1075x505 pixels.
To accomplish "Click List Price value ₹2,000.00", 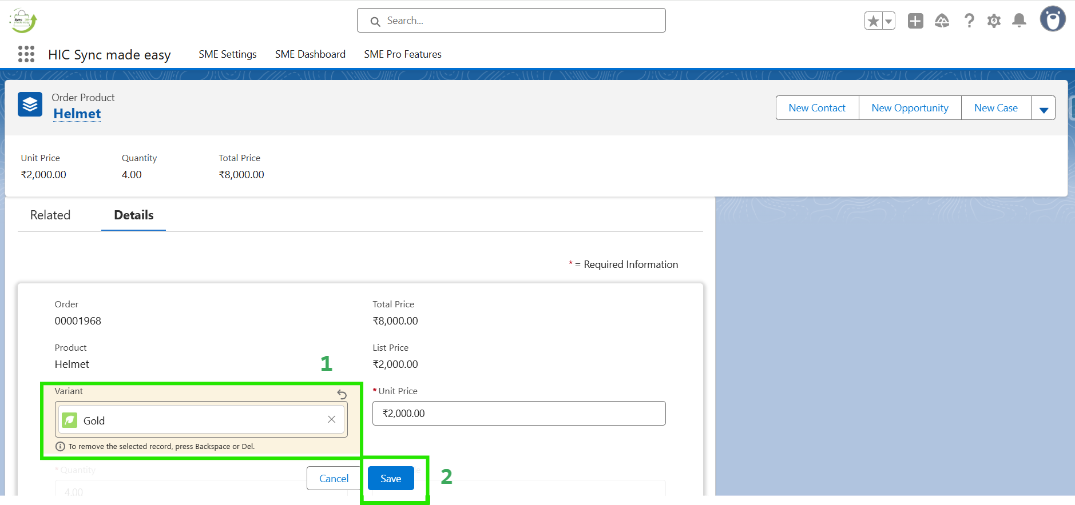I will [395, 364].
